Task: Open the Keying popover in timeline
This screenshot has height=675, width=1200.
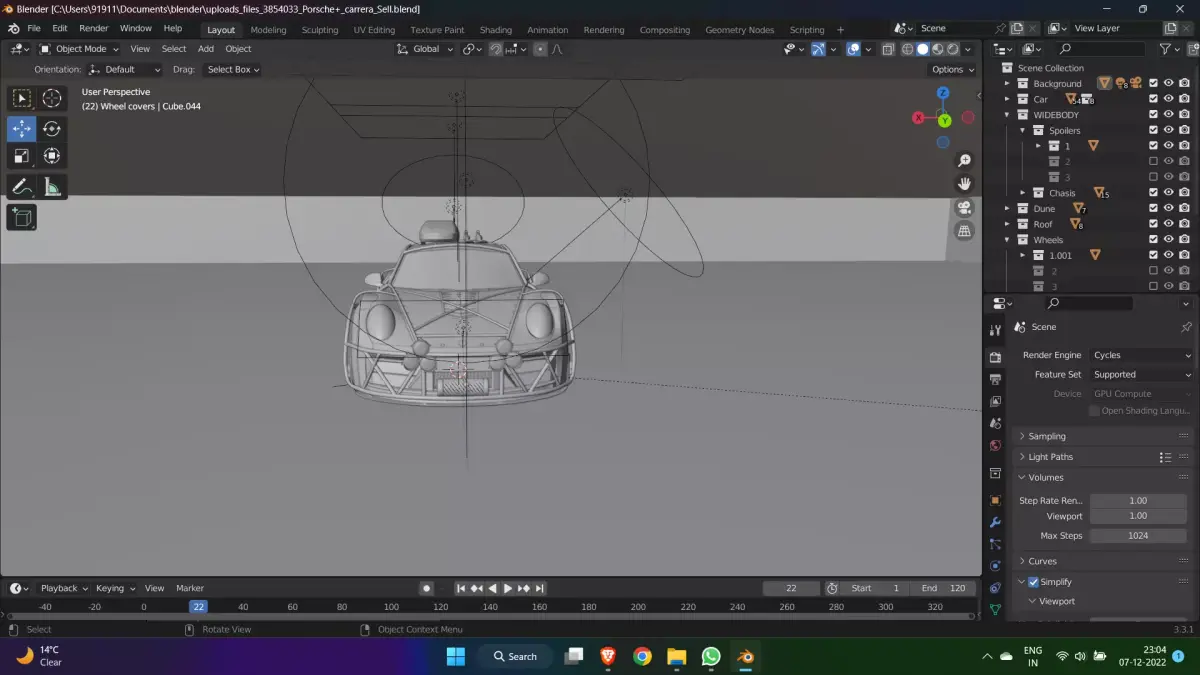Action: point(115,588)
